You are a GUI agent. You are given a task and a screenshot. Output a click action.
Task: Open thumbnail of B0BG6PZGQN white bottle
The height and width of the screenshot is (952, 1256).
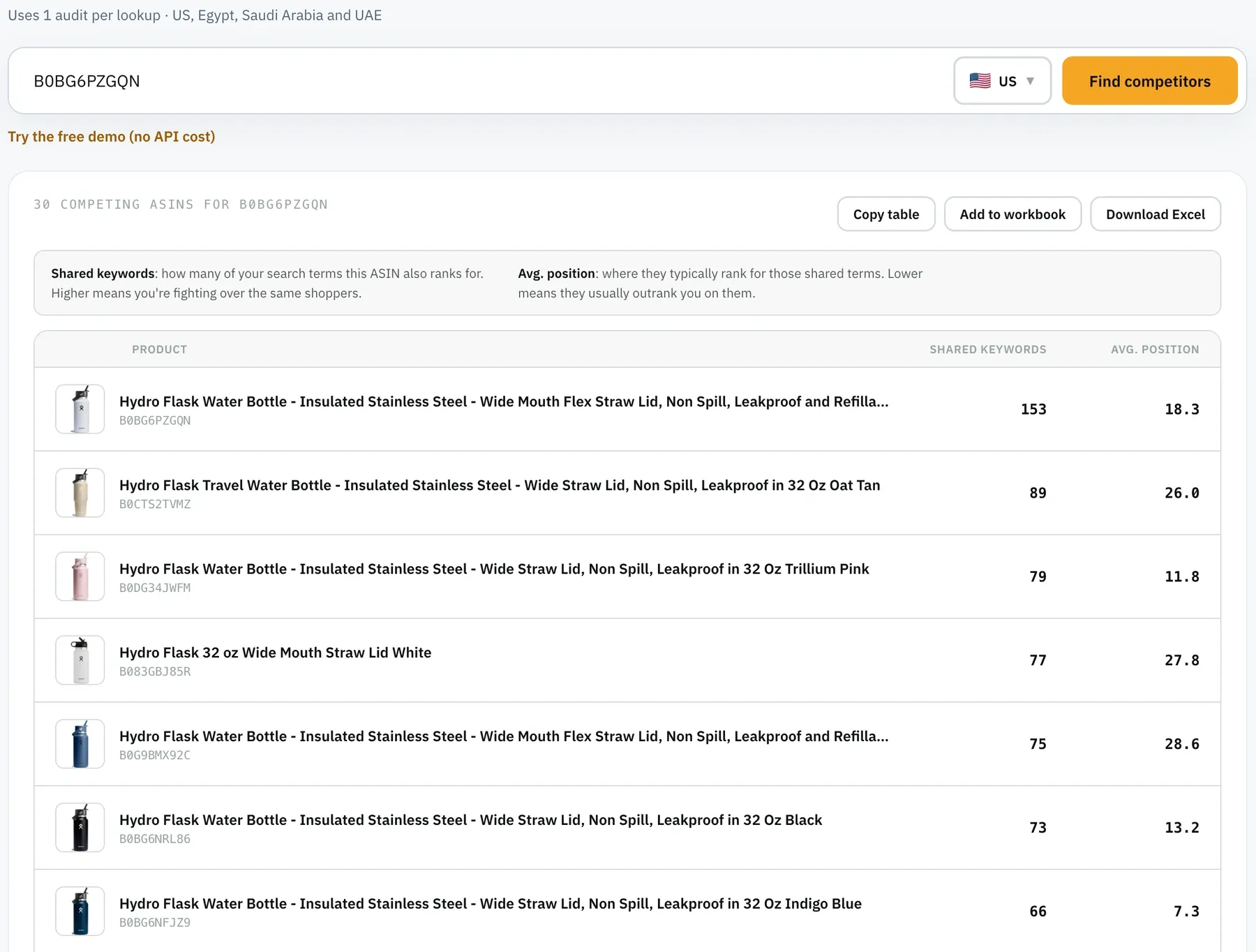pyautogui.click(x=80, y=409)
